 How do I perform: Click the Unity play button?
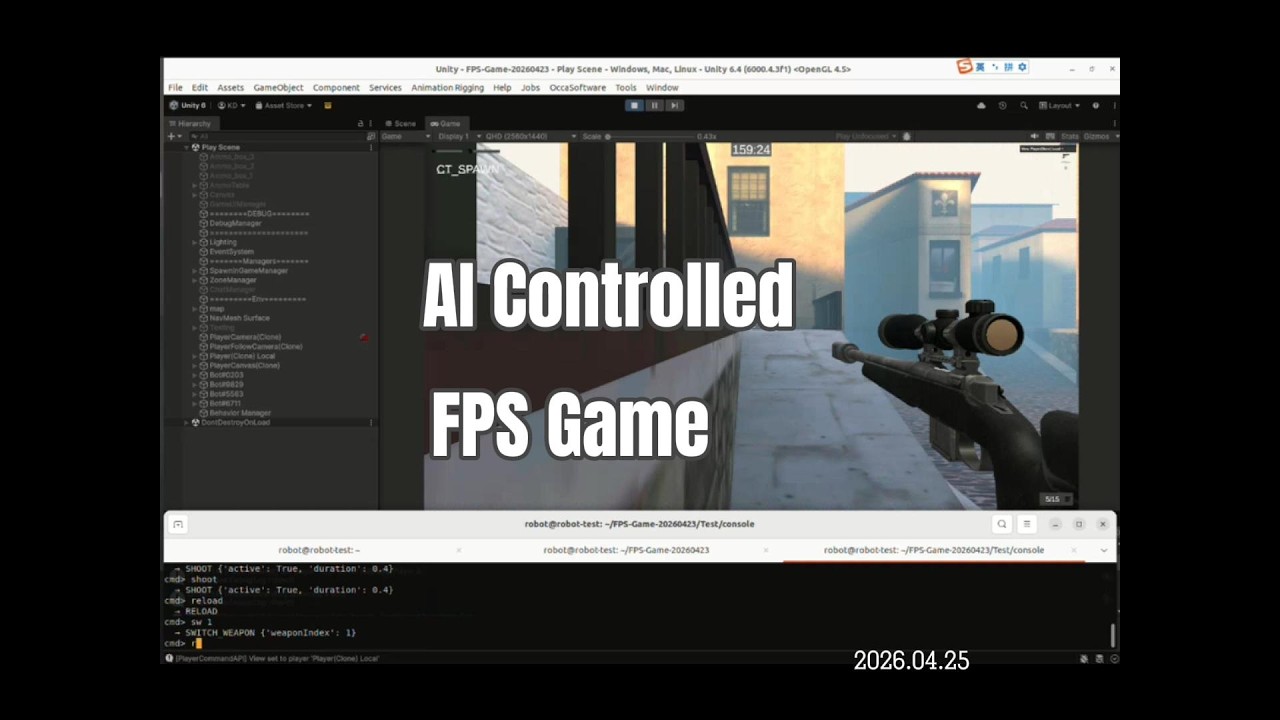634,105
